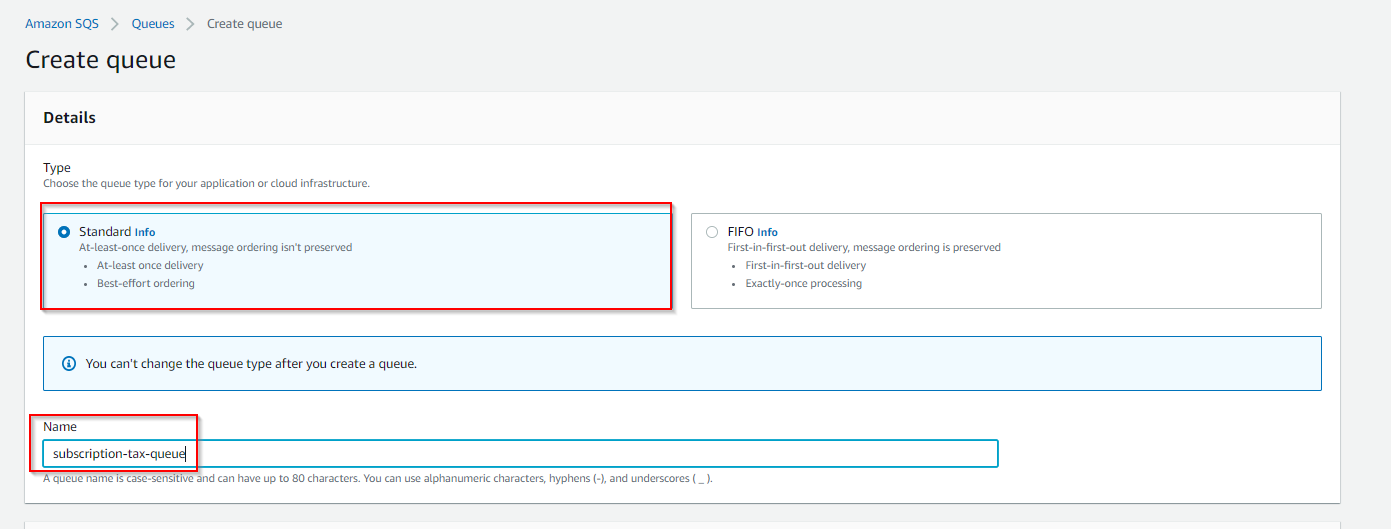Click the Standard tile's "Best-effort ordering" bullet

[145, 283]
